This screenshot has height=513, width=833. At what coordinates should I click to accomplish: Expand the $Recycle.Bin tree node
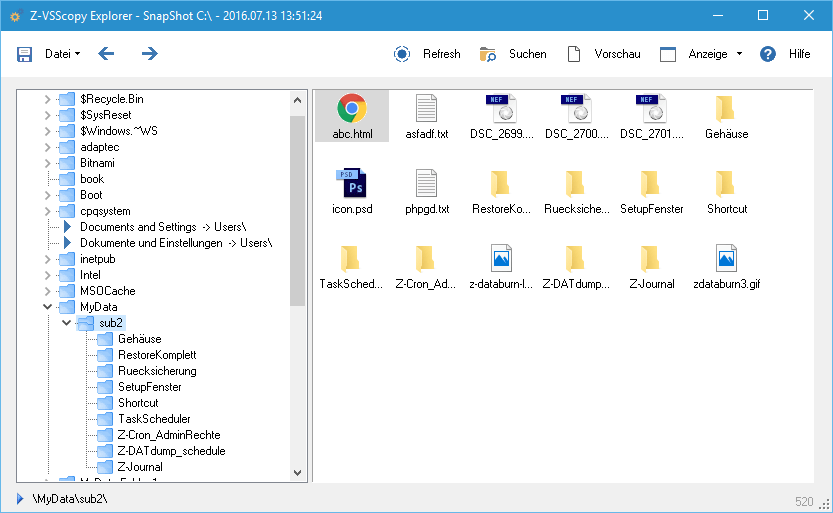47,99
